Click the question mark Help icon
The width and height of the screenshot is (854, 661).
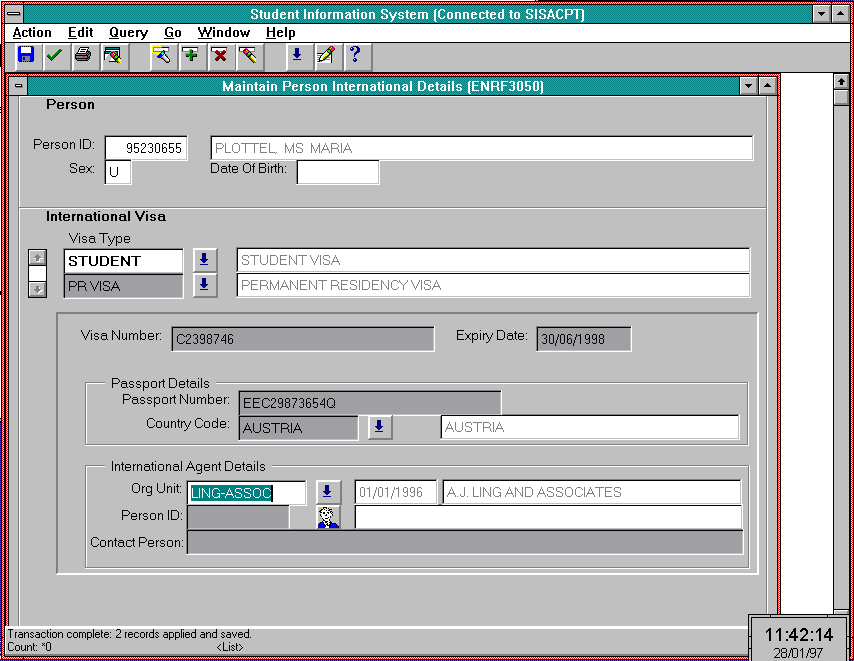(x=354, y=55)
